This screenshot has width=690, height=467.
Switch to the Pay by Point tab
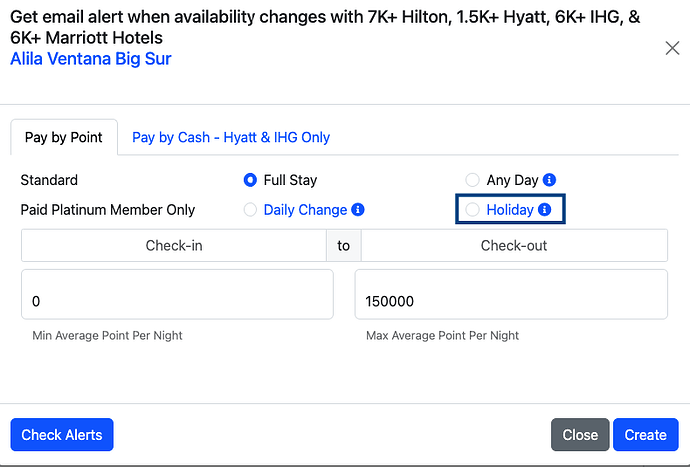pyautogui.click(x=64, y=137)
